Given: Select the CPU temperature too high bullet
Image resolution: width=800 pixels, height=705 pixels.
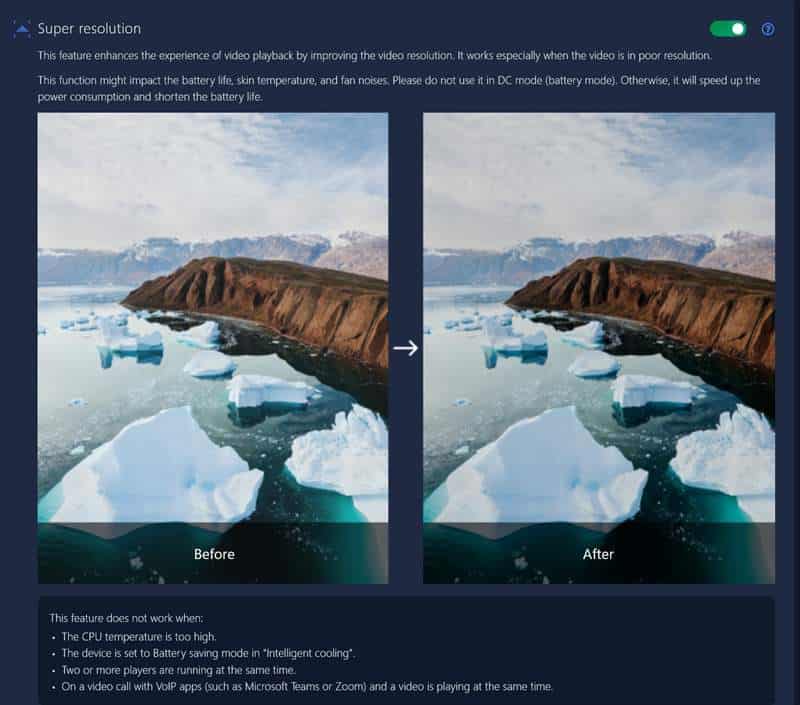Looking at the screenshot, I should tap(139, 637).
